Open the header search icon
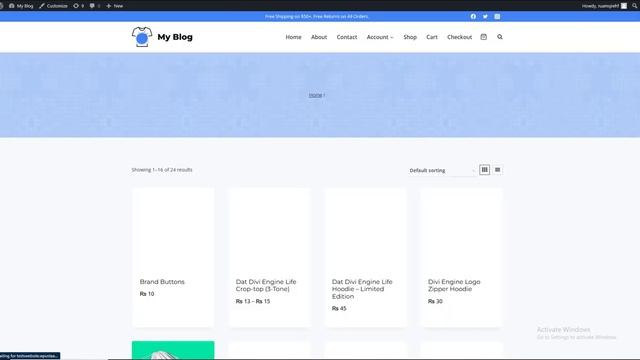The height and width of the screenshot is (360, 640). pos(500,37)
